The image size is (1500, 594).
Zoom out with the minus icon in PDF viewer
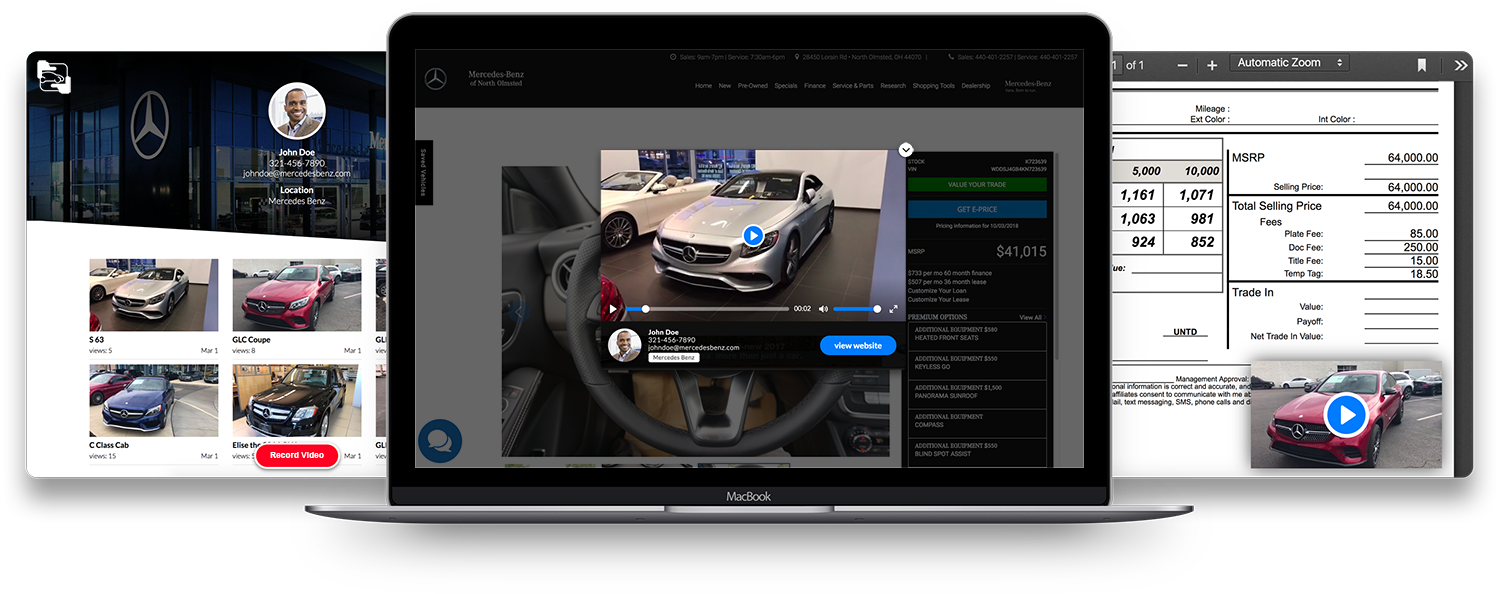[1181, 64]
